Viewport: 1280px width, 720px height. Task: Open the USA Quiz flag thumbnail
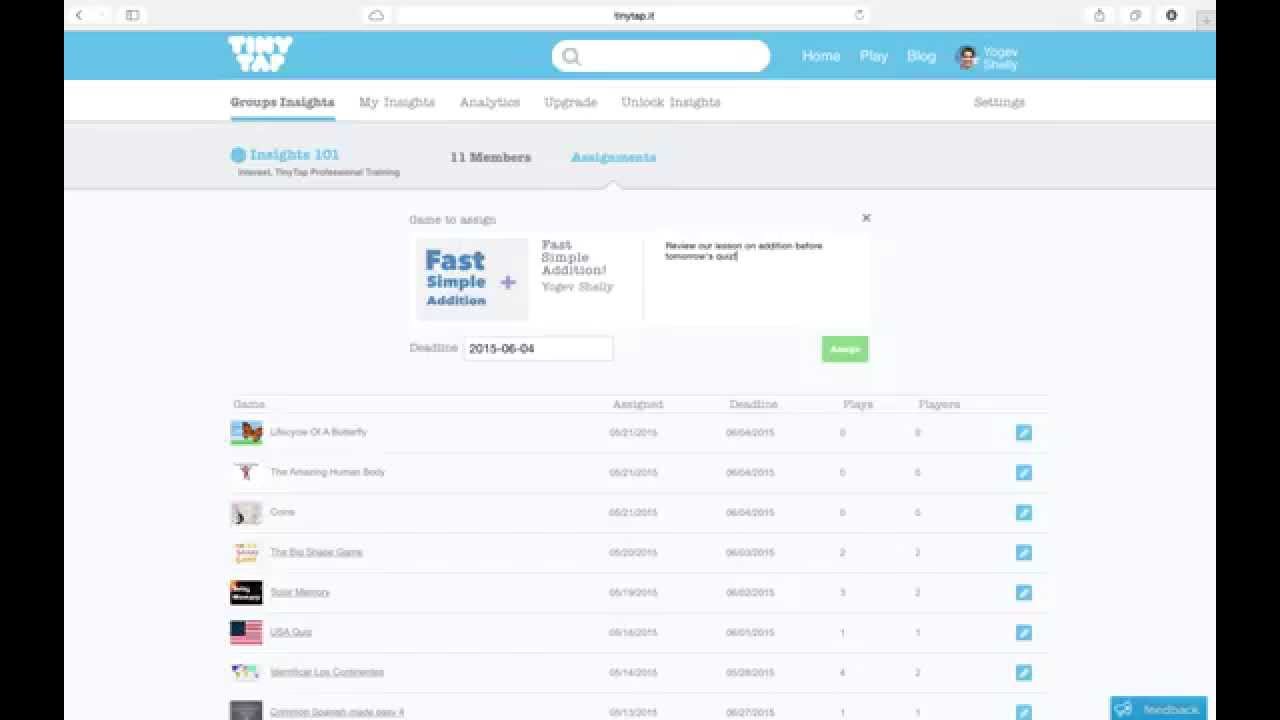pos(246,633)
